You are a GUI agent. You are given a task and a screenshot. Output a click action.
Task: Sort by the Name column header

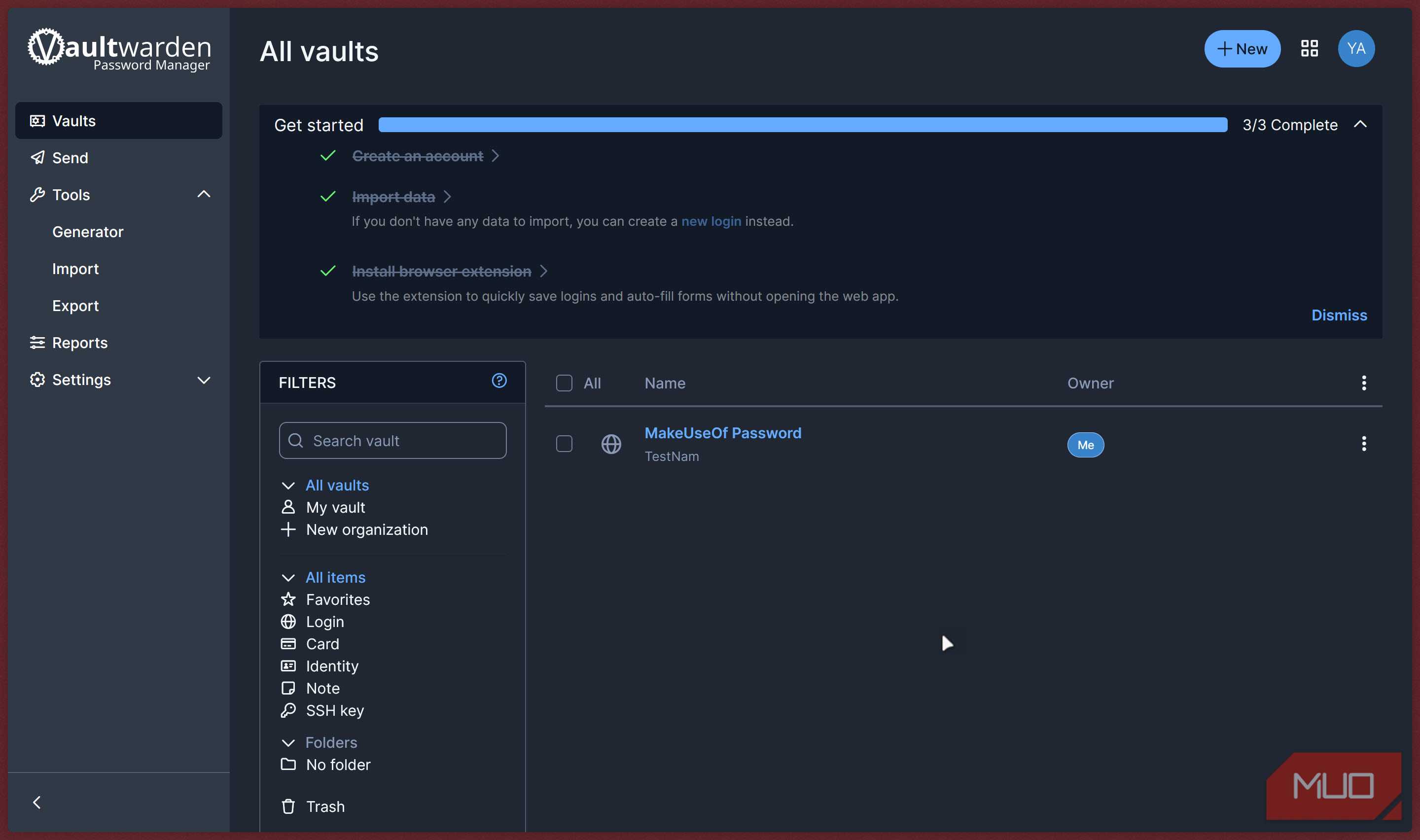pyautogui.click(x=665, y=383)
